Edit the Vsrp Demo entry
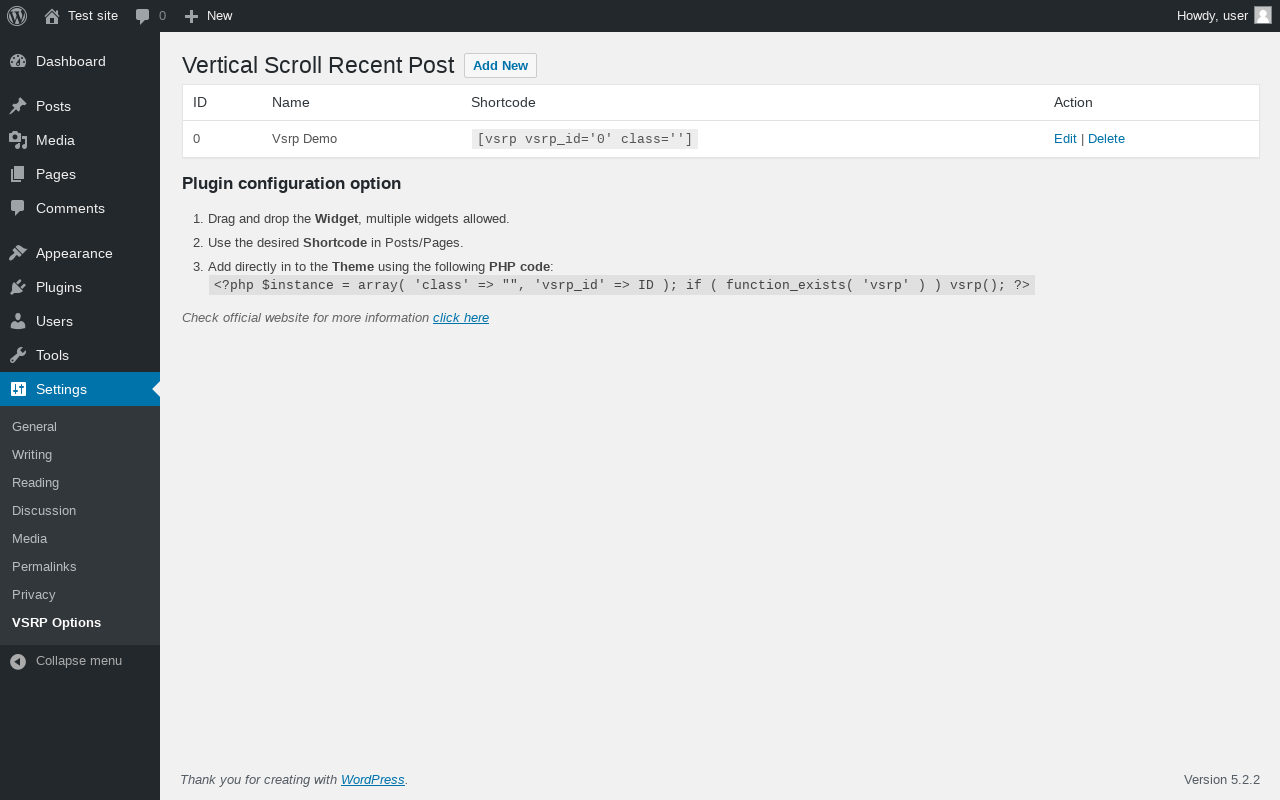The image size is (1280, 800). click(x=1065, y=139)
